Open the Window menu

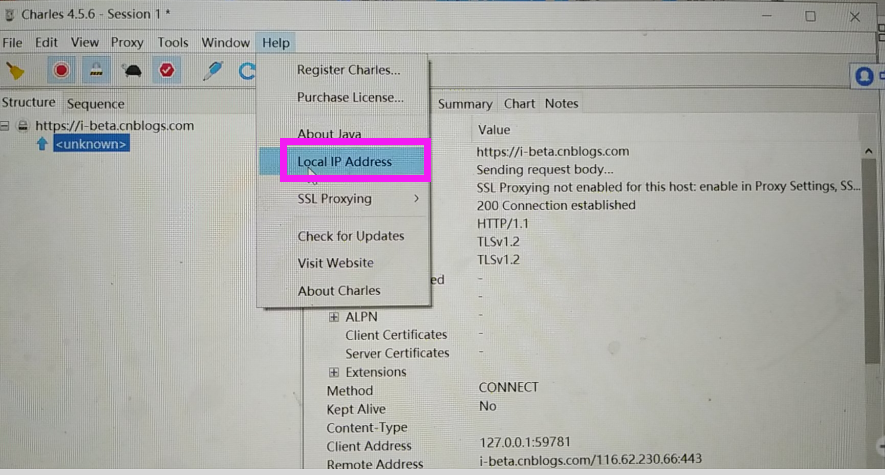coord(225,43)
